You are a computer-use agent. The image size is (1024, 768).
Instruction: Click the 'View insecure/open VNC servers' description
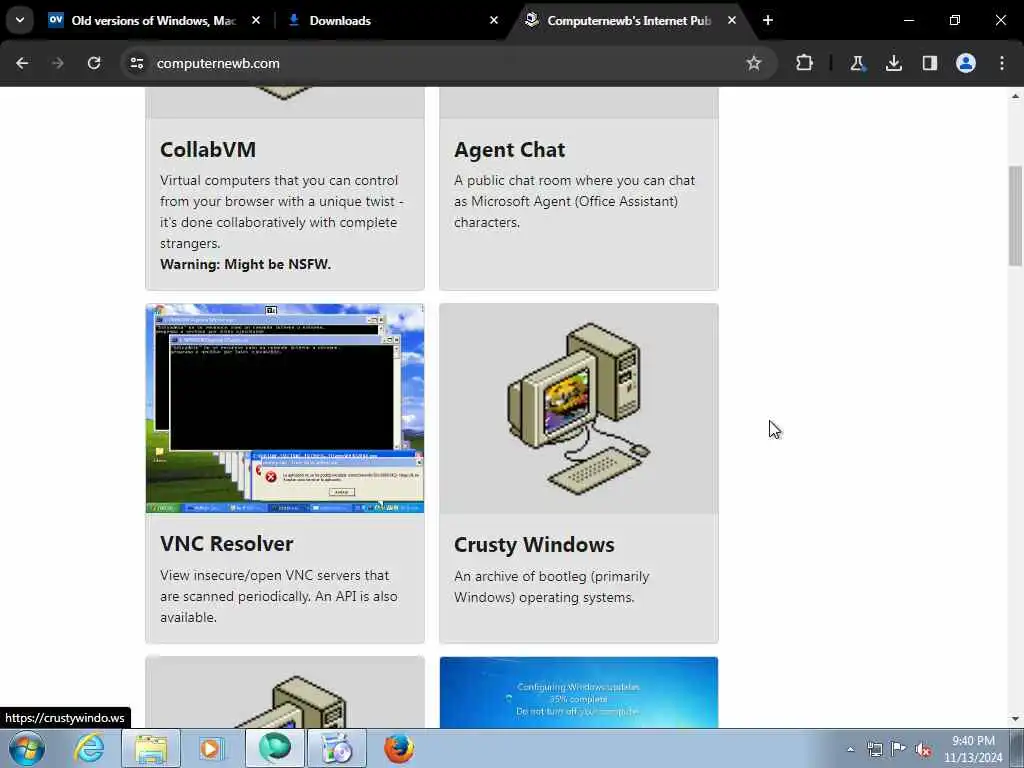279,596
